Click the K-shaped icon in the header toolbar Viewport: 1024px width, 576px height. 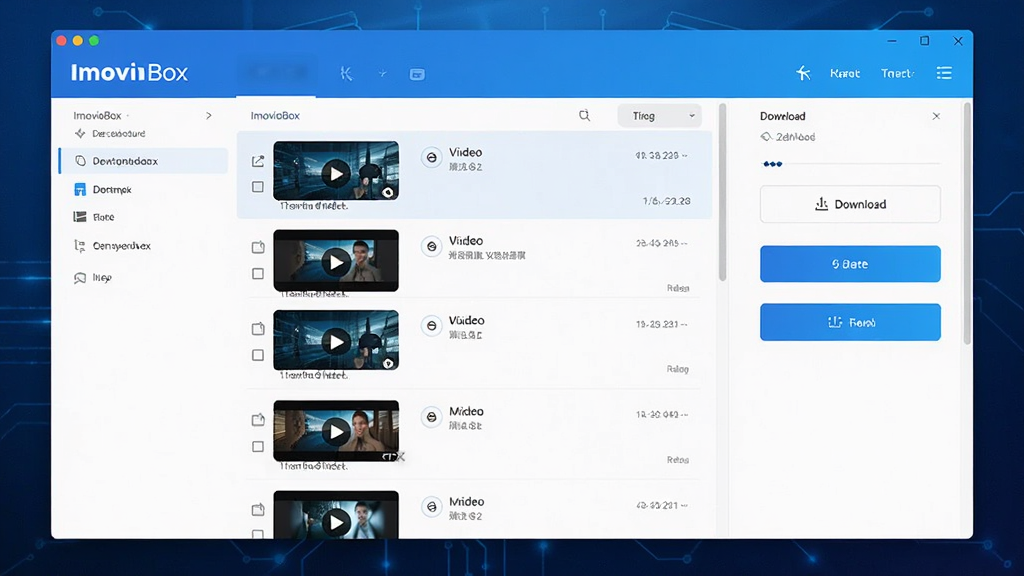346,74
